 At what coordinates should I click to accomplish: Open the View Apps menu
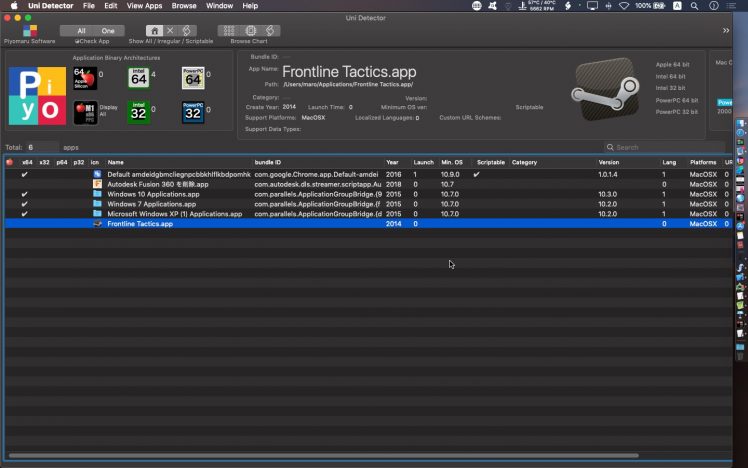point(144,6)
